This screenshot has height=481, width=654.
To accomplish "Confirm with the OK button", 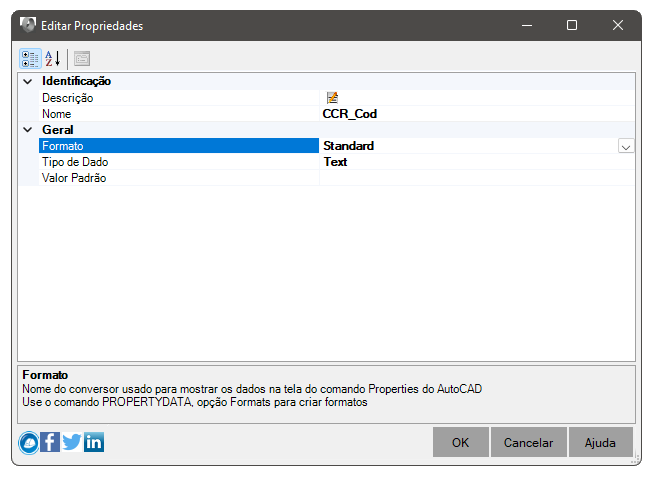I will click(460, 442).
